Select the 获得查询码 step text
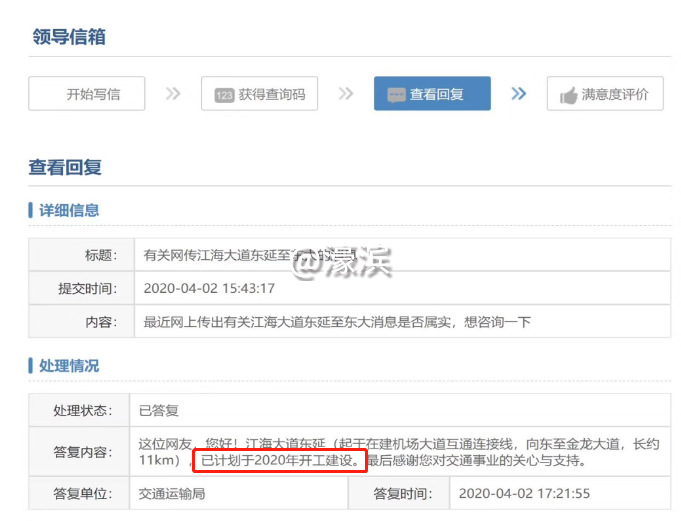Viewport: 681px width, 521px height. click(271, 95)
